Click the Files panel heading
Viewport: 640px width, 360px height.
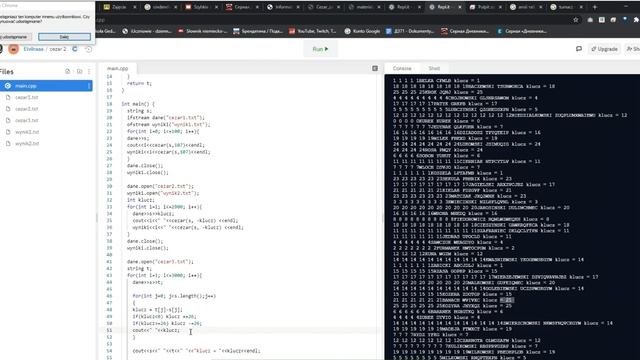[x=7, y=71]
